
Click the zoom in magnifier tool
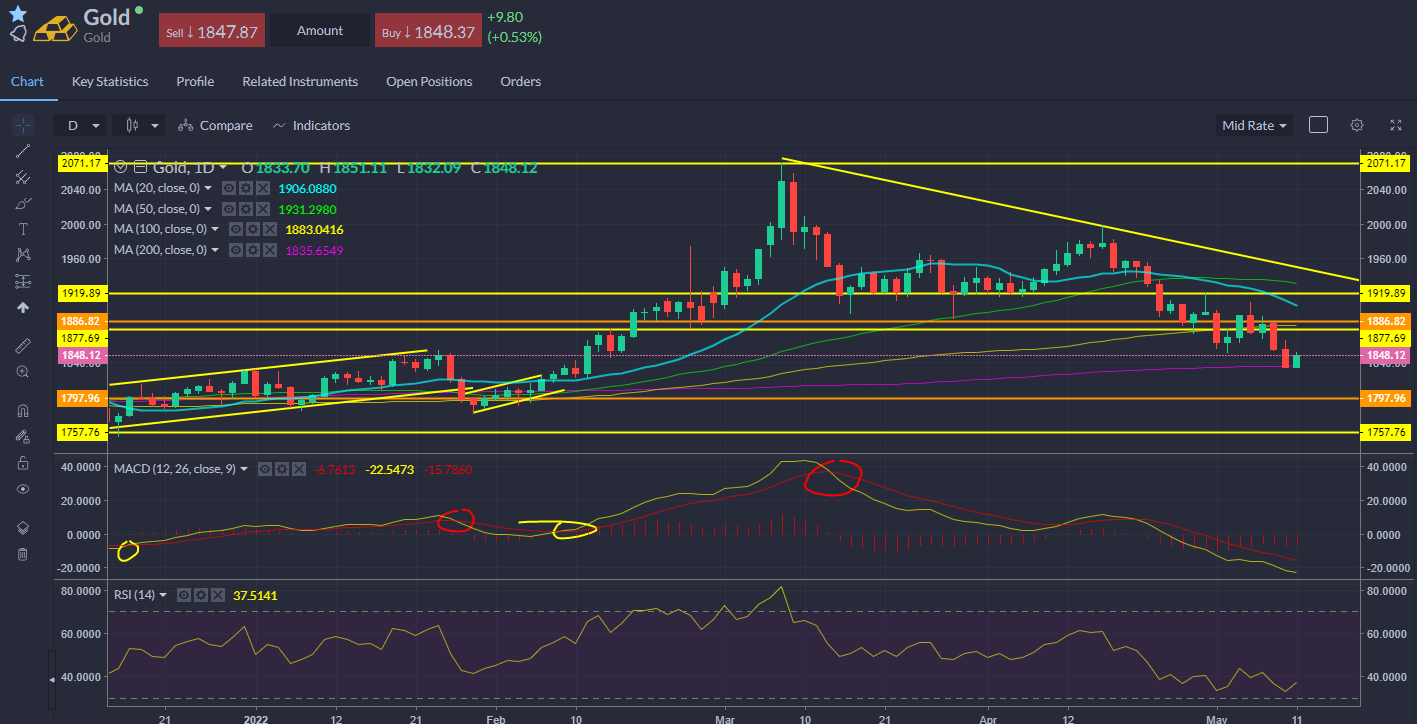23,371
